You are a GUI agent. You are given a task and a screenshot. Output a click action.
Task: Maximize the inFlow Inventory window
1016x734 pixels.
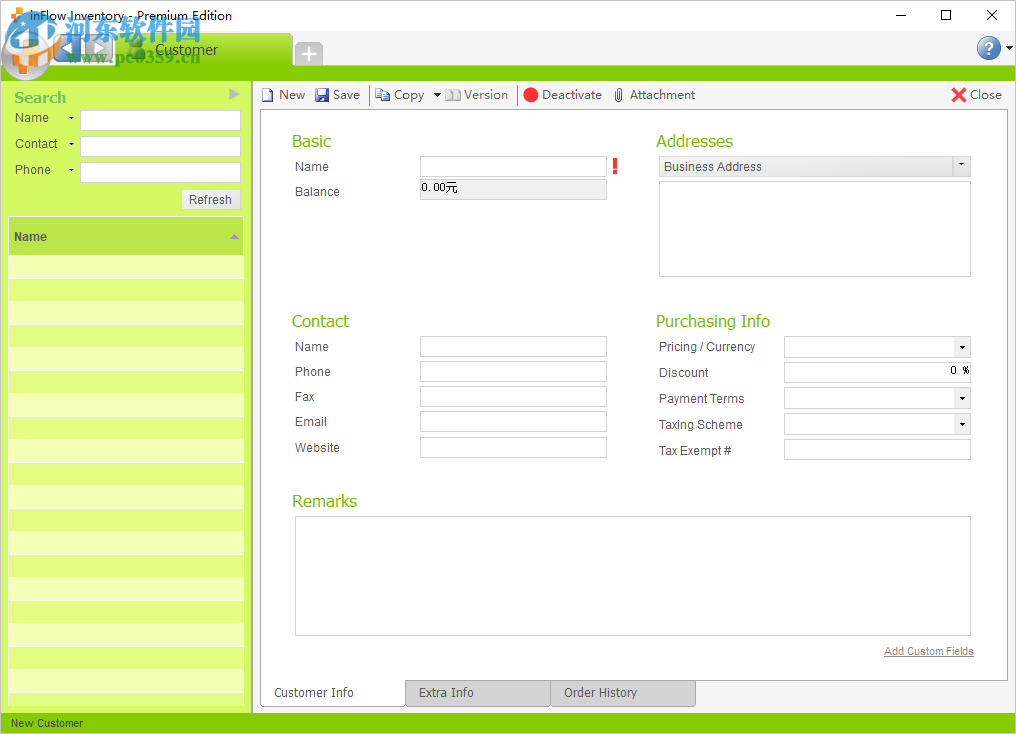[x=946, y=16]
